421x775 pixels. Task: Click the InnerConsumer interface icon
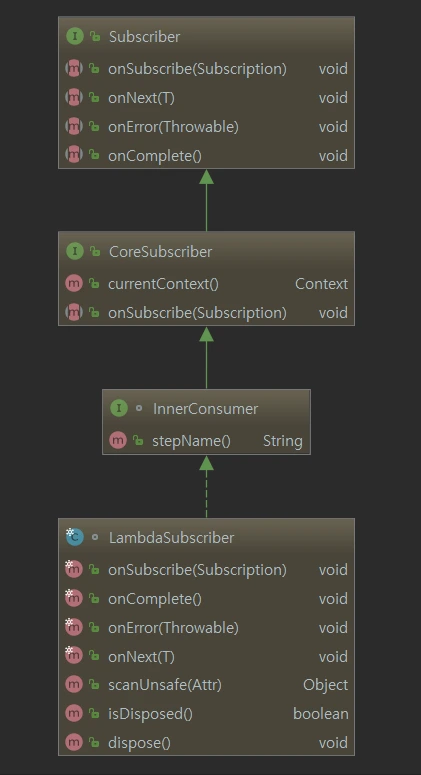click(119, 408)
